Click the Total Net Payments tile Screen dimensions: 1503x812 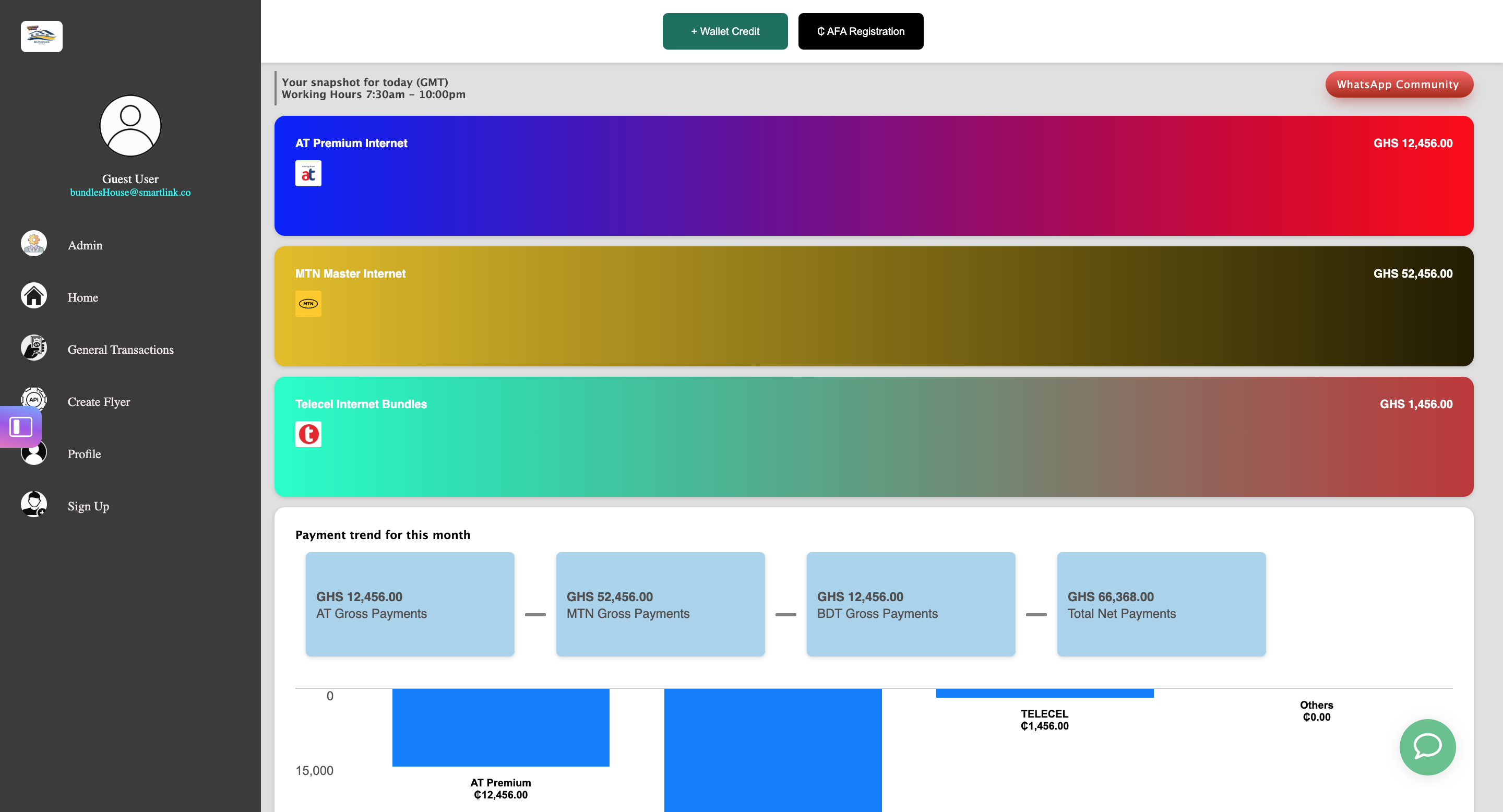point(1161,604)
